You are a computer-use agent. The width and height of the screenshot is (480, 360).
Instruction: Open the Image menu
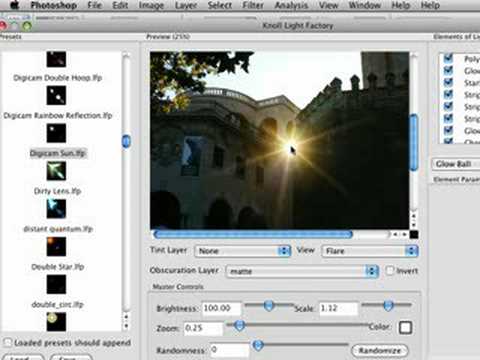(x=151, y=5)
